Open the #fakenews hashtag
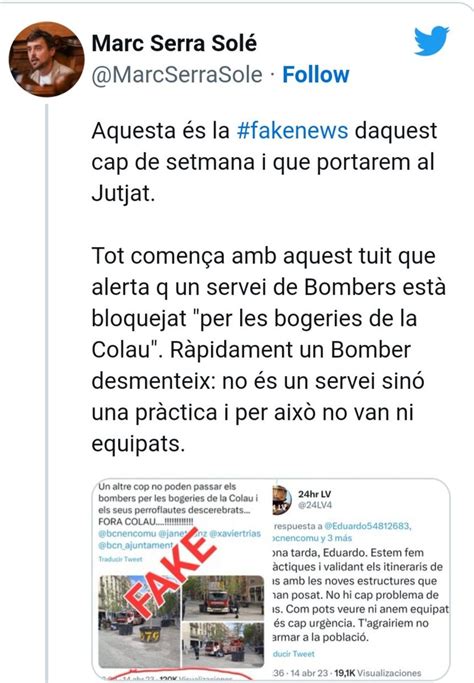Viewport: 474px width, 683px height. point(292,130)
